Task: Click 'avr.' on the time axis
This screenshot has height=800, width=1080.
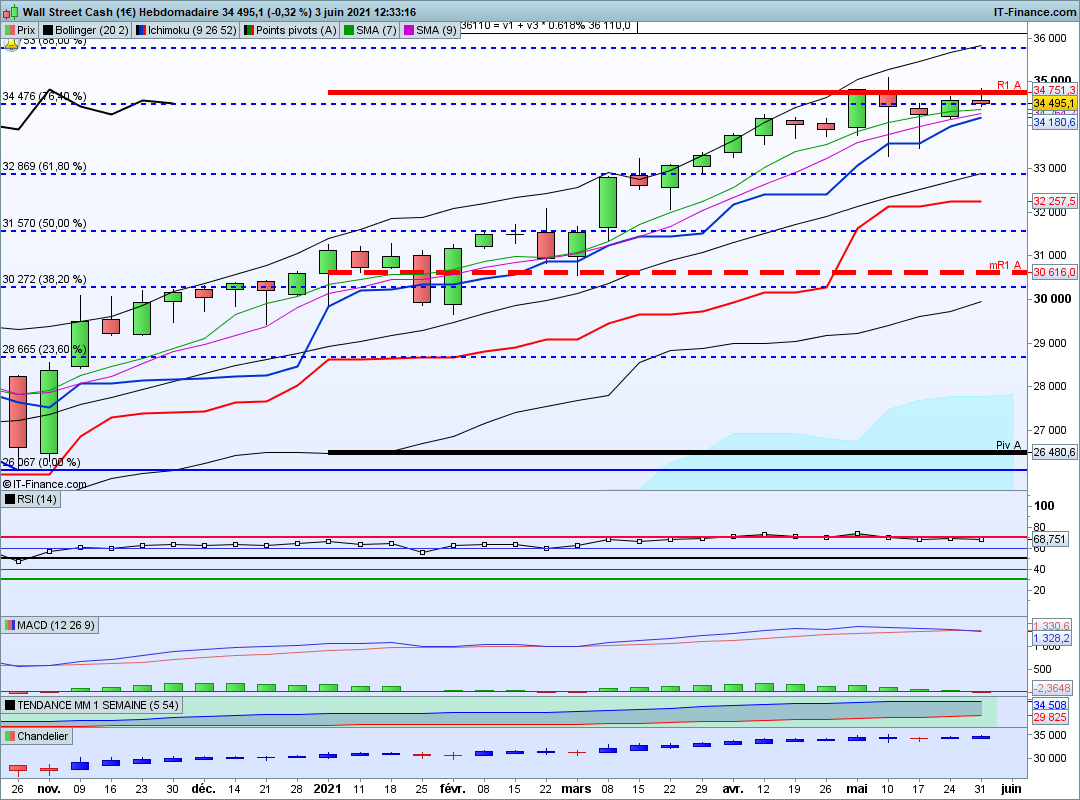Action: pos(732,789)
